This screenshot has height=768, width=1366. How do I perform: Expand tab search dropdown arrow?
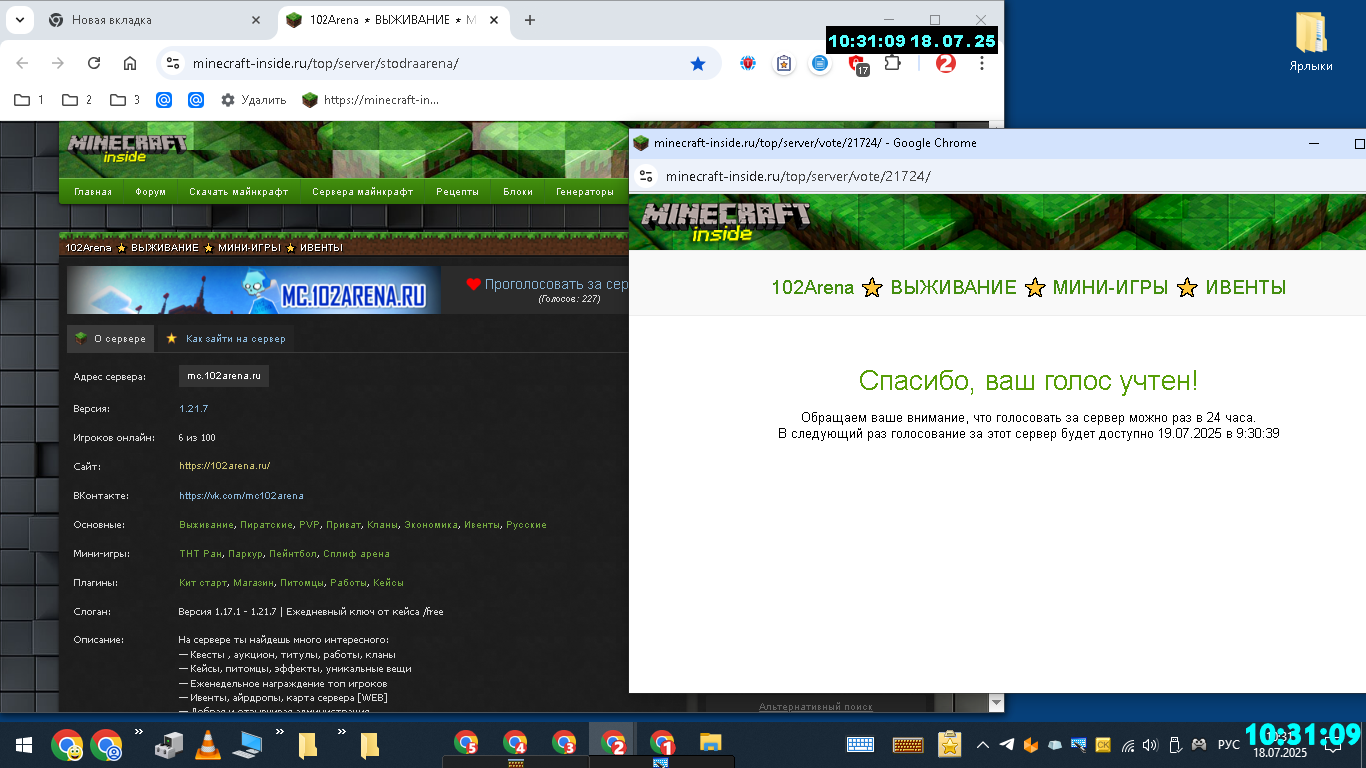click(20, 20)
